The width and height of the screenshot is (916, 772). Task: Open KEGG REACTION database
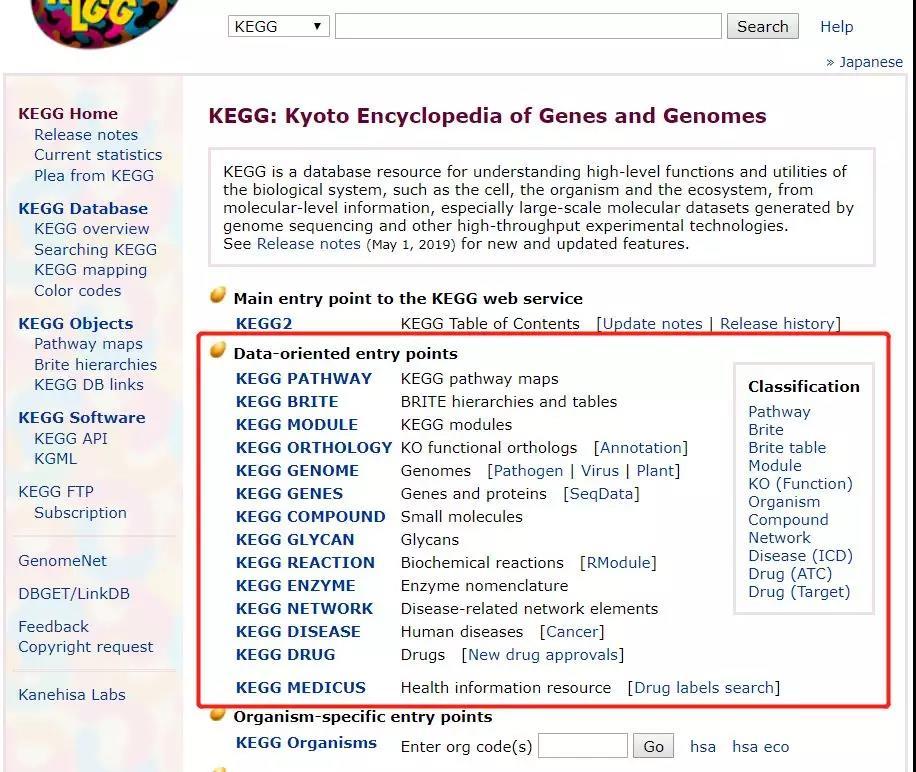(x=305, y=562)
